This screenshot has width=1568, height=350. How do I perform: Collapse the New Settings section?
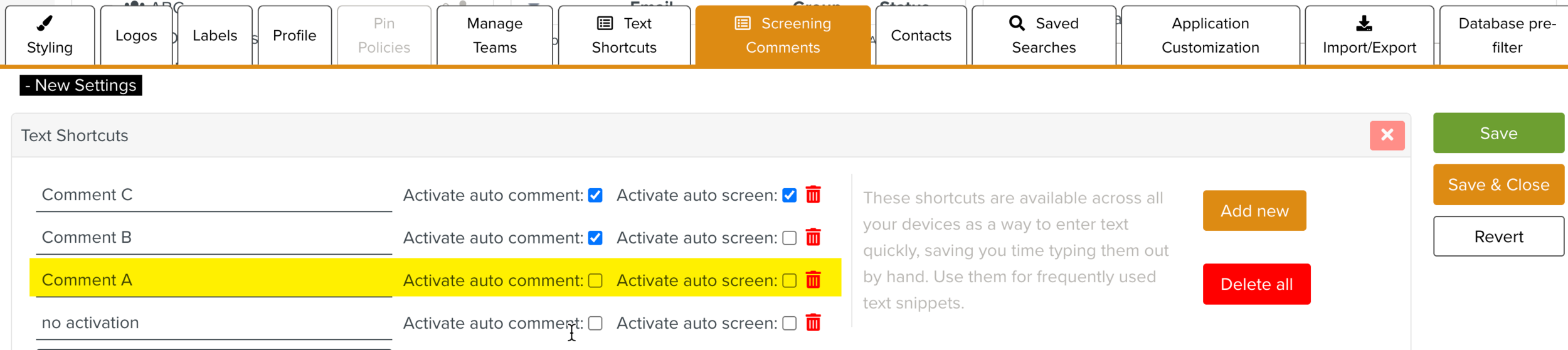(81, 85)
